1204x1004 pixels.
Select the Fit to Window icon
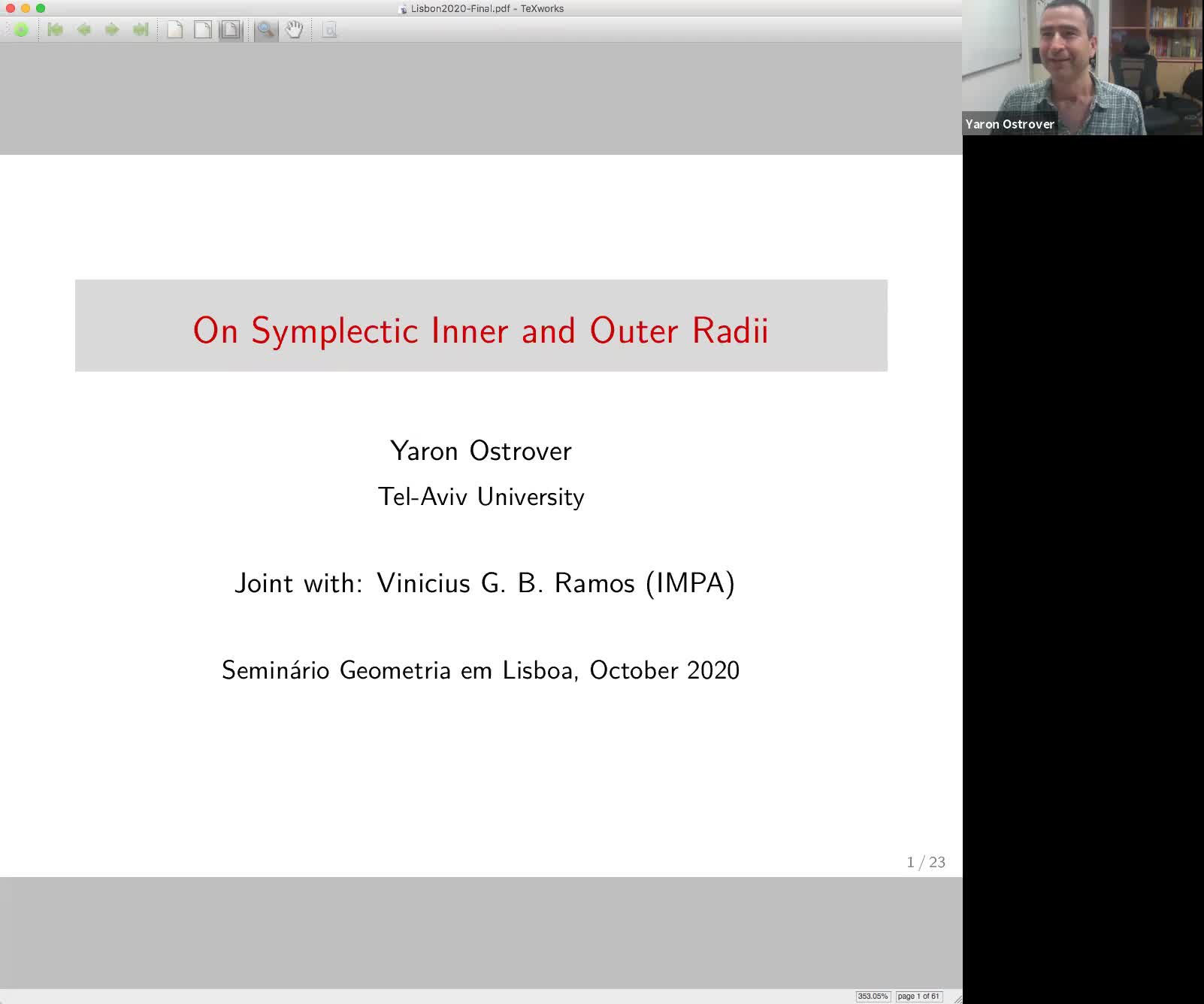point(231,30)
